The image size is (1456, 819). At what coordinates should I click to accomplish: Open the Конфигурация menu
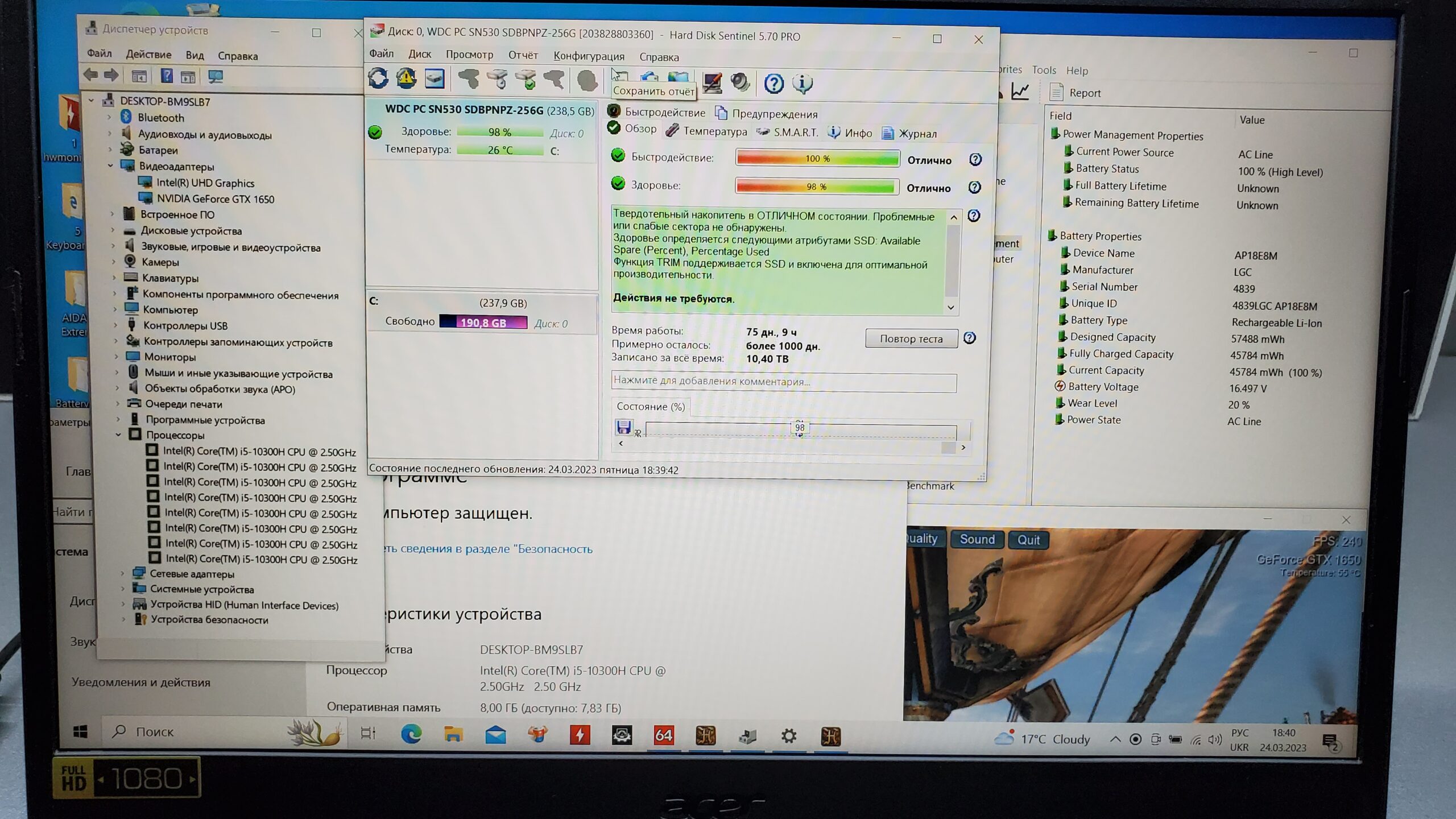click(x=589, y=56)
